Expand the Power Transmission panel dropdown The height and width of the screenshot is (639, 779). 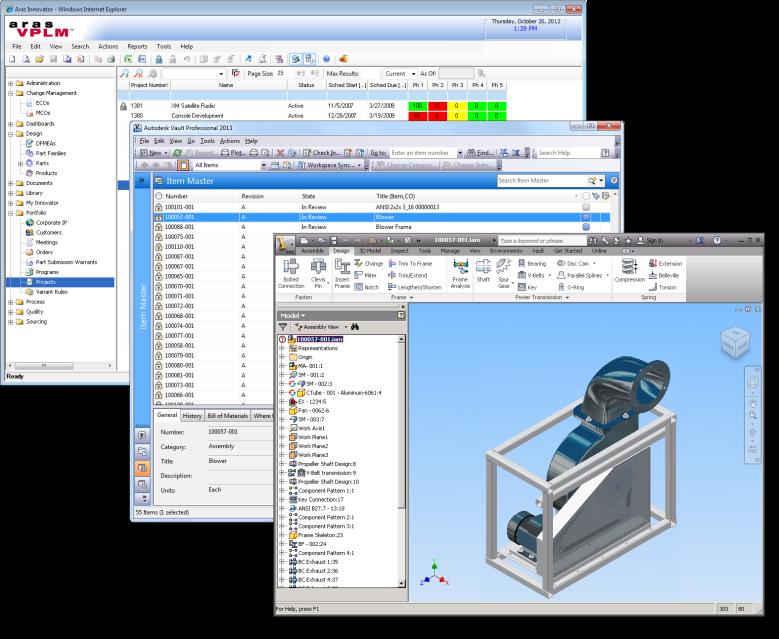(x=567, y=298)
